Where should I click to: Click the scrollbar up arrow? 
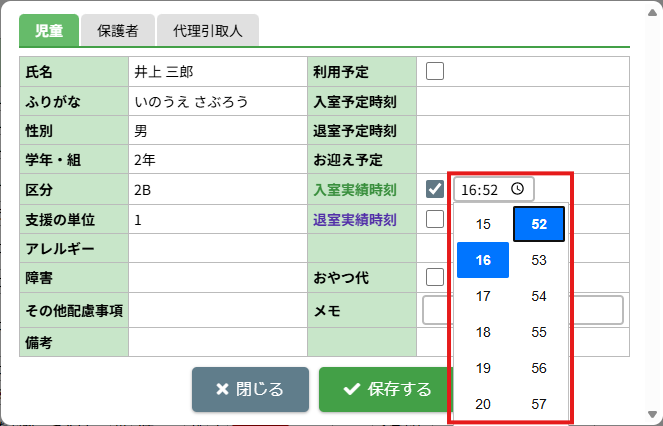[x=652, y=8]
